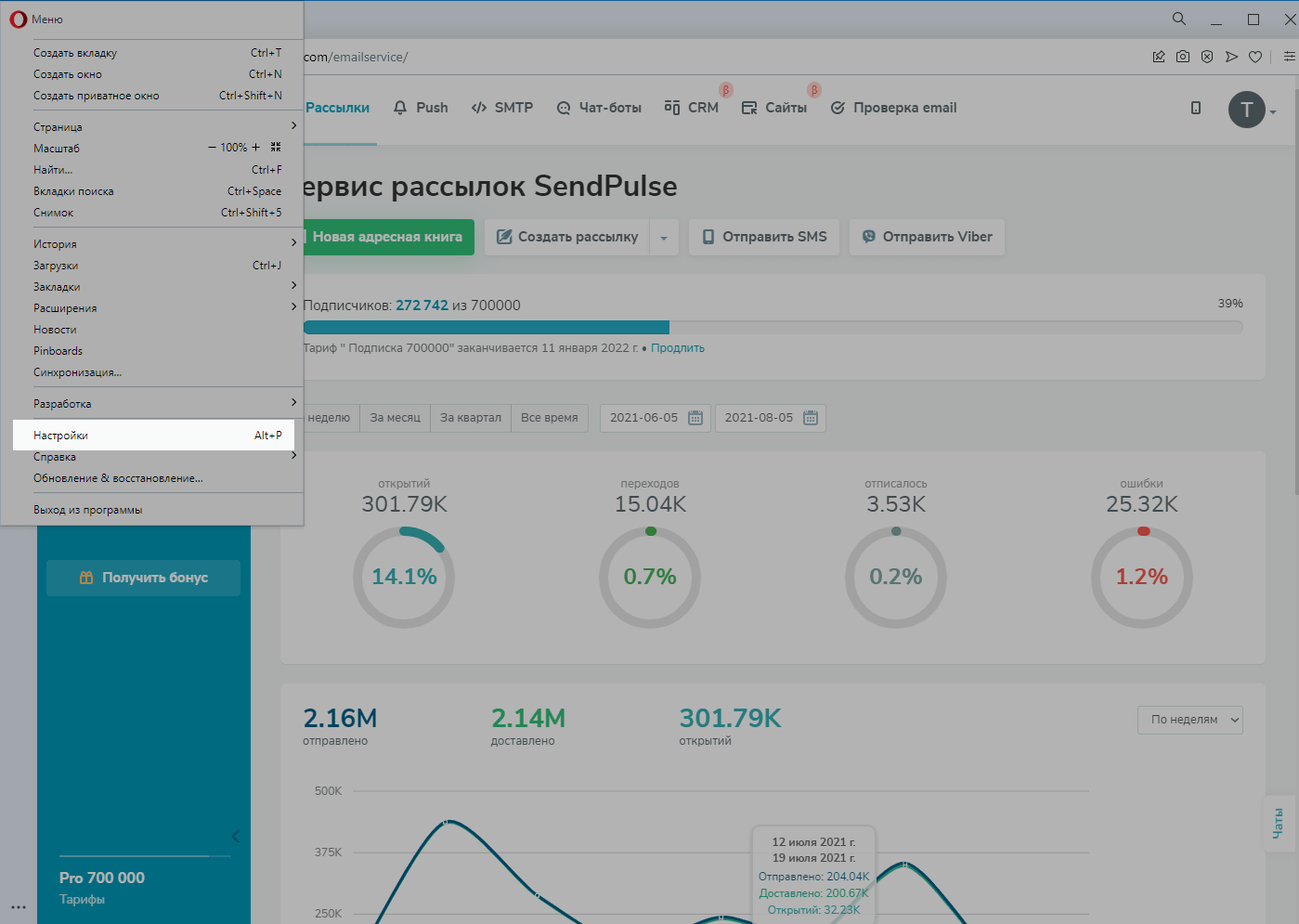
Task: Click the zoom in plus in Масштаб row
Action: [256, 148]
